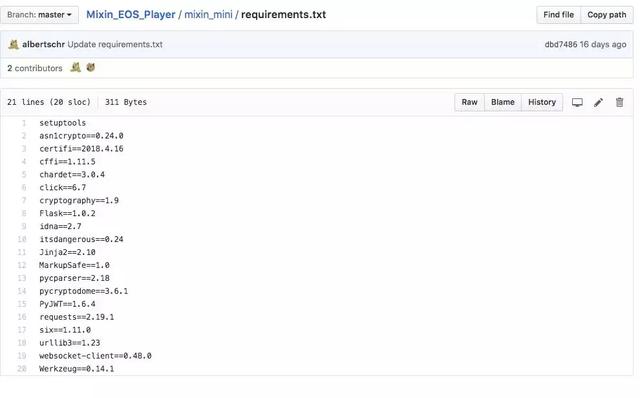
Task: Click the pycparser==2.18 line
Action: point(74,278)
